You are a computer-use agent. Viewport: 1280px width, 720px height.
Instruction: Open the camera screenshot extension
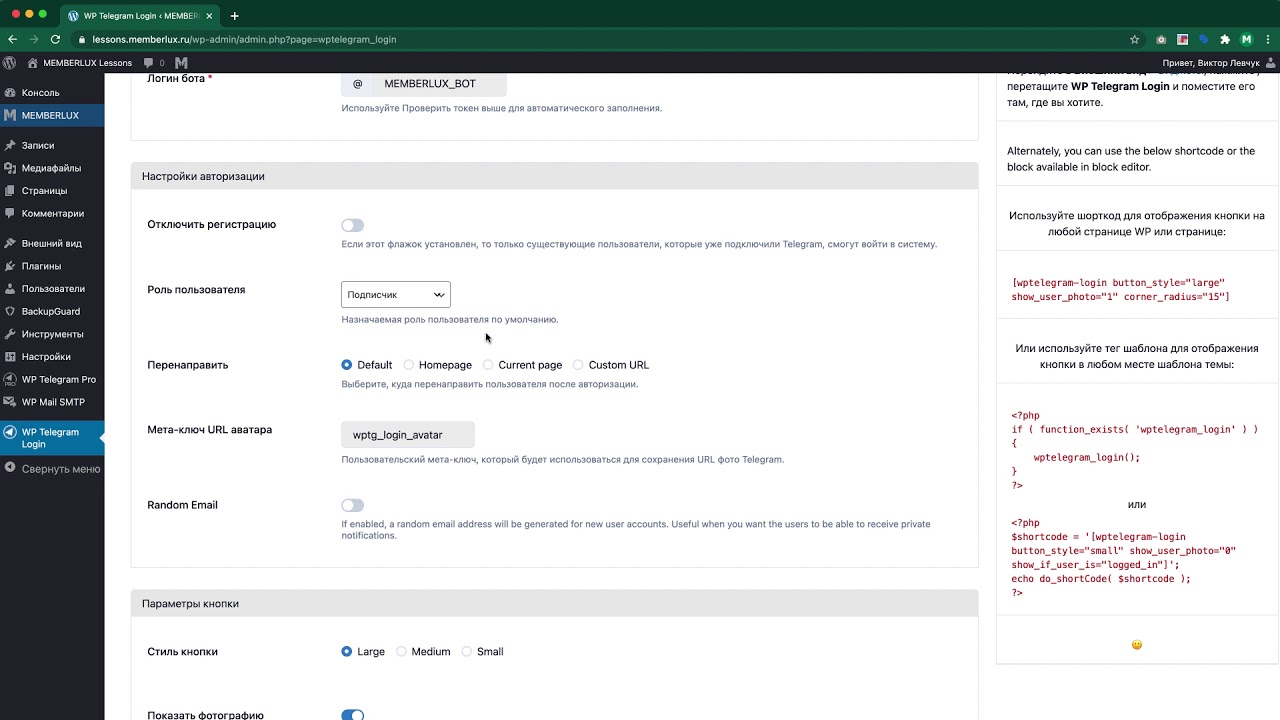(x=1161, y=39)
